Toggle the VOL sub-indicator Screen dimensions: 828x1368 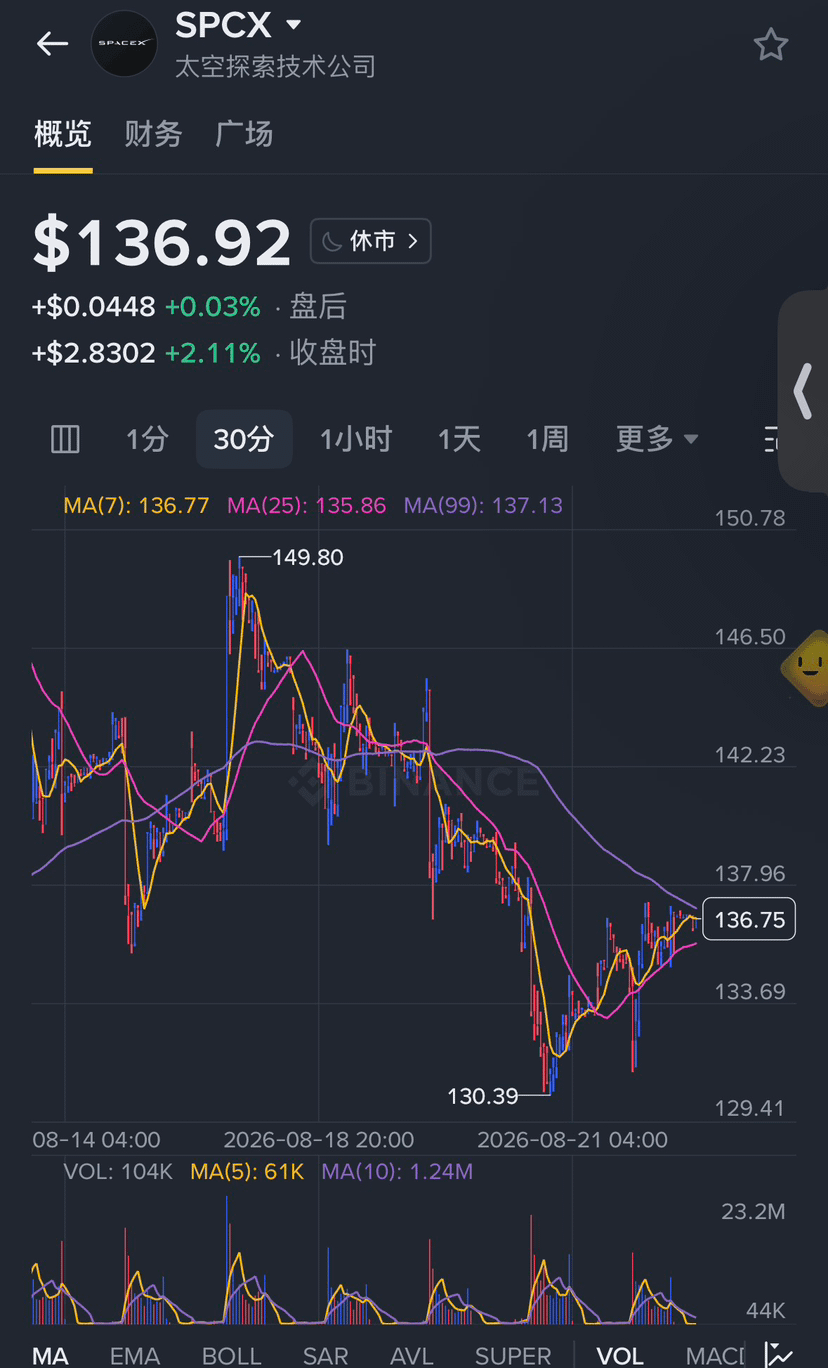tap(620, 1355)
